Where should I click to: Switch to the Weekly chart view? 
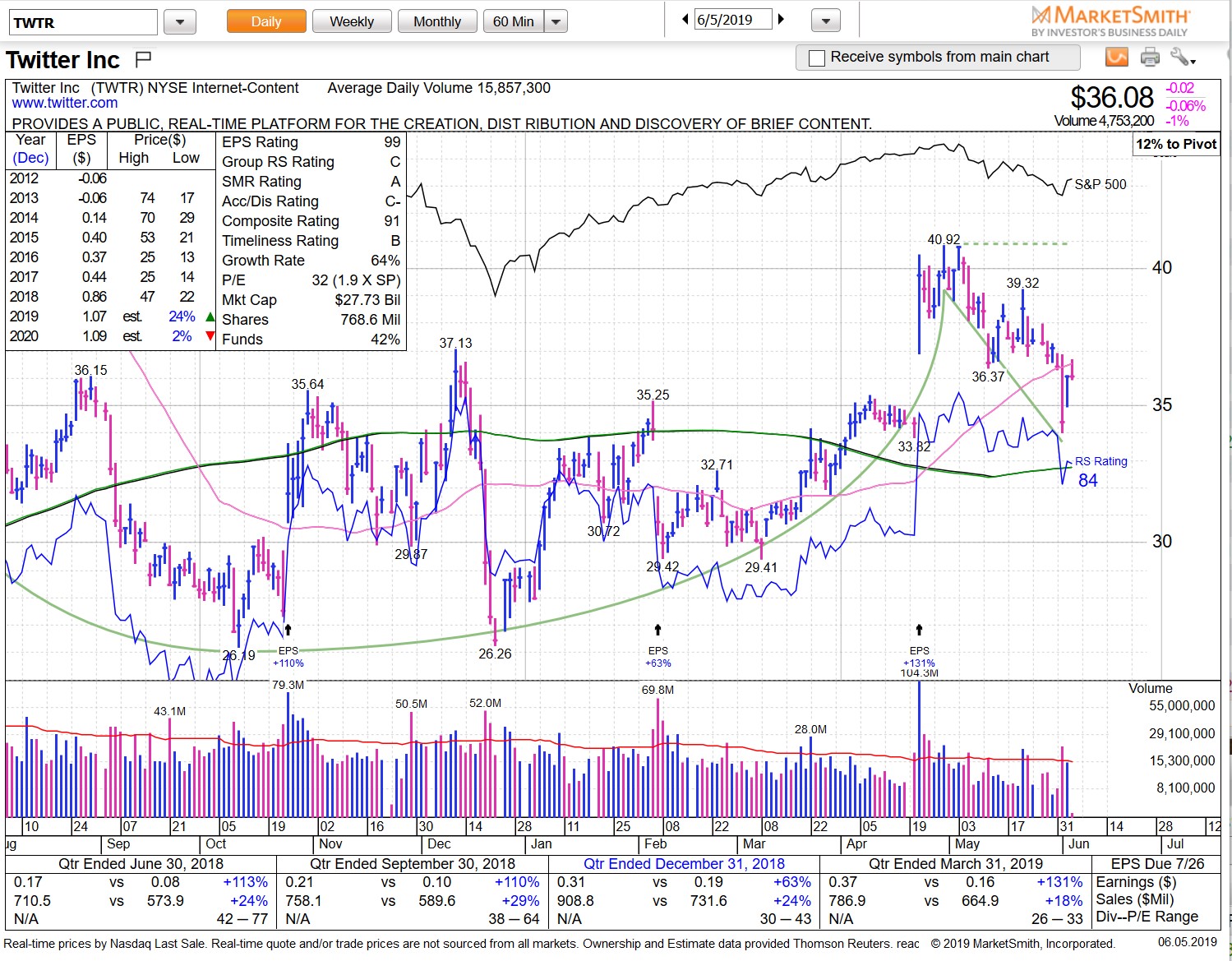[352, 21]
